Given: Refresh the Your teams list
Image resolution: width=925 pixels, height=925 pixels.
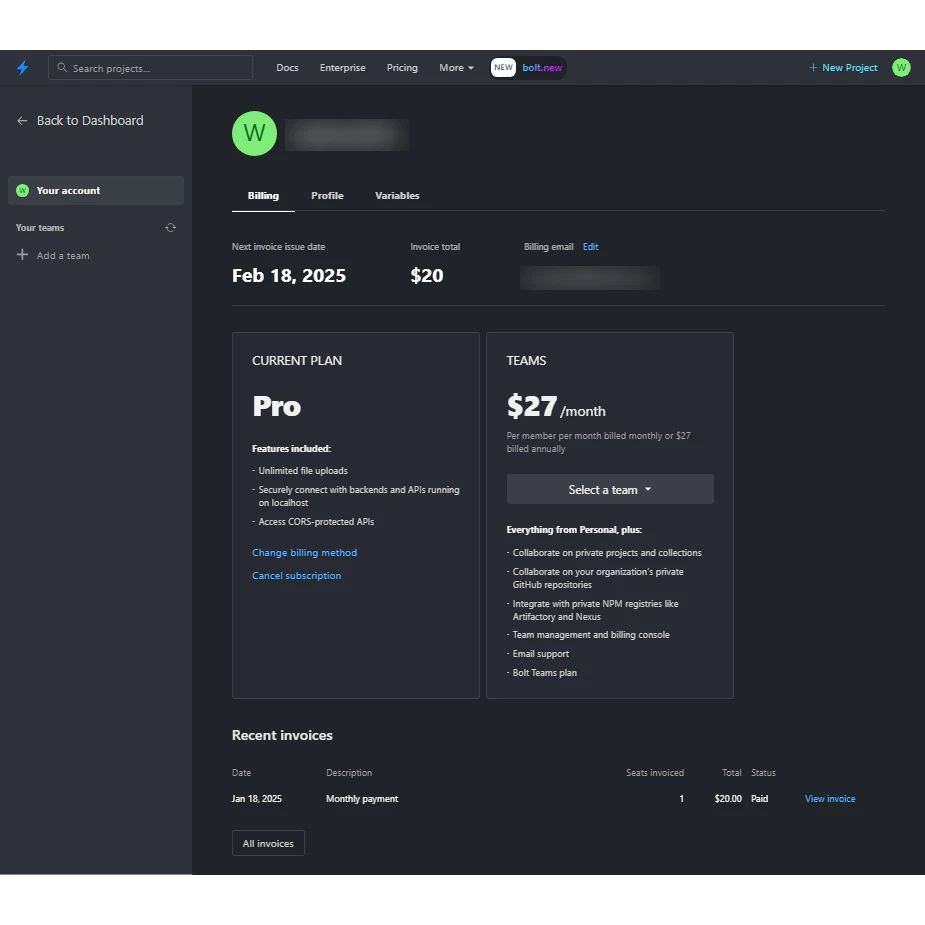Looking at the screenshot, I should click(171, 228).
